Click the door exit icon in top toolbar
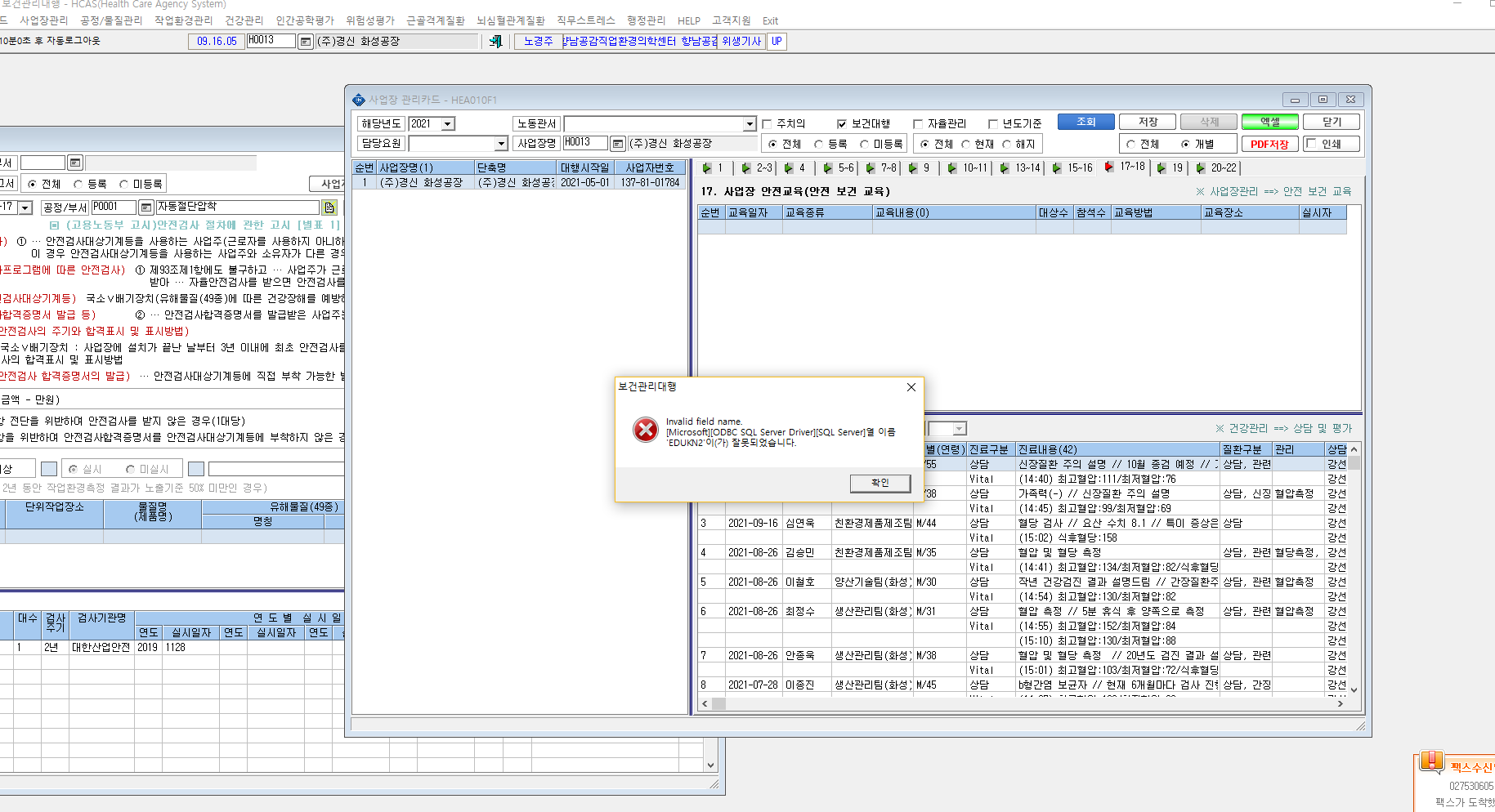1495x812 pixels. coord(496,41)
